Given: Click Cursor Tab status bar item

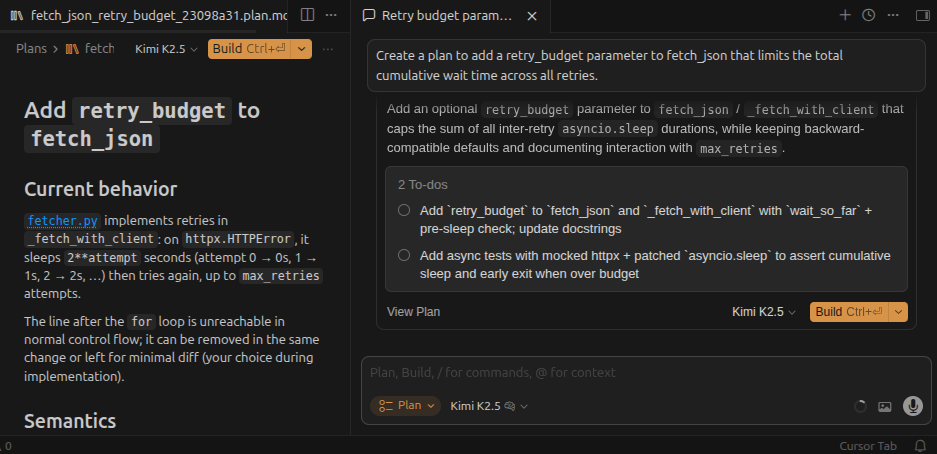Looking at the screenshot, I should pos(868,446).
